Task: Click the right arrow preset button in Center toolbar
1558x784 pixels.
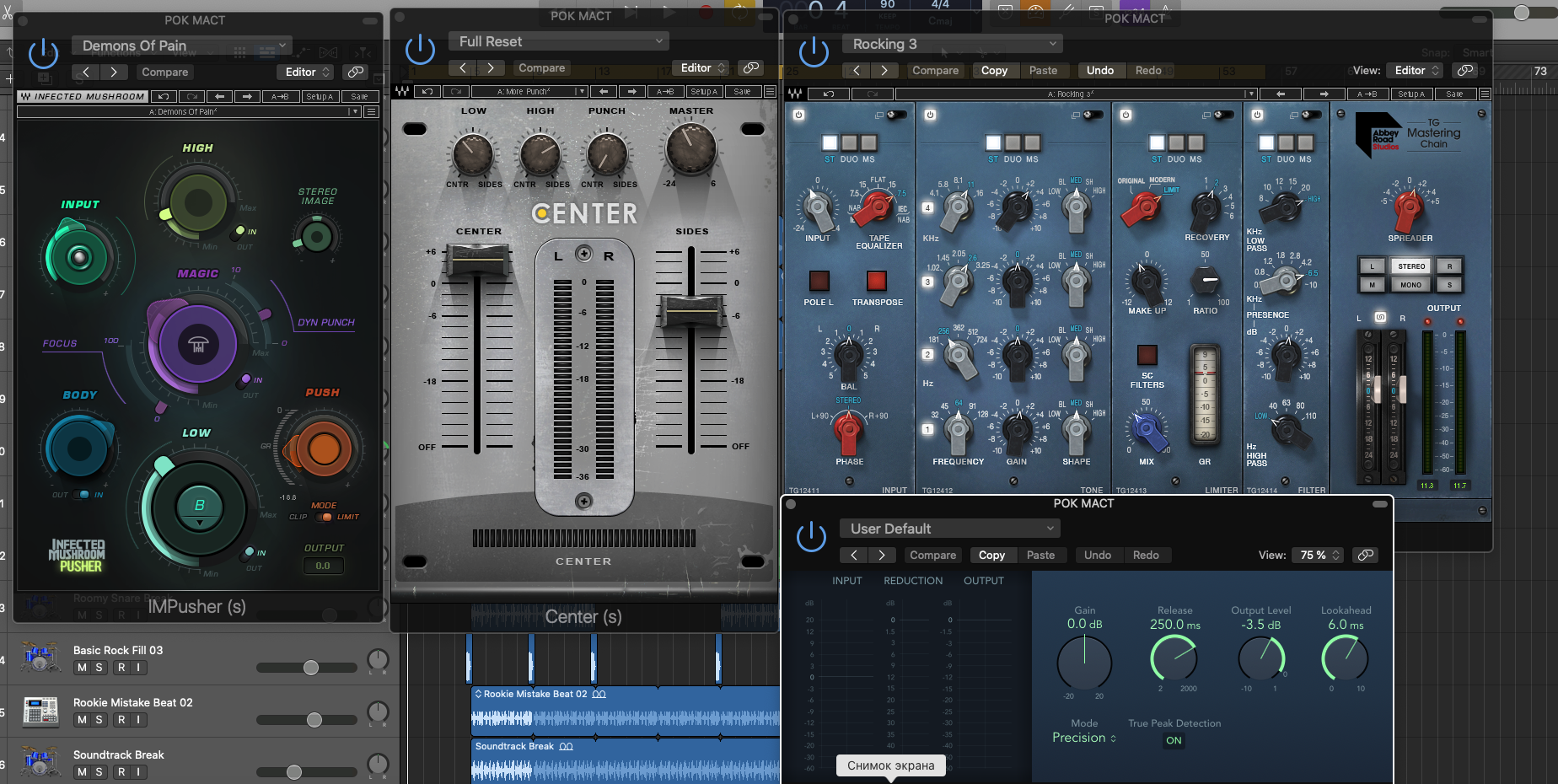Action: pyautogui.click(x=632, y=92)
